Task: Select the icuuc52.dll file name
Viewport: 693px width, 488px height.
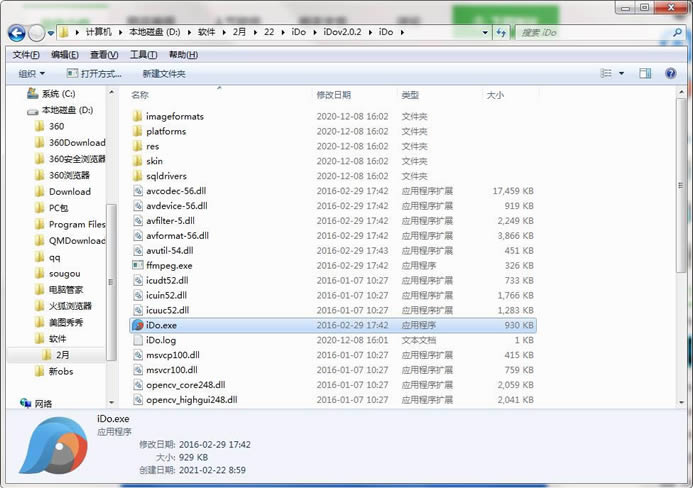Action: (x=168, y=310)
